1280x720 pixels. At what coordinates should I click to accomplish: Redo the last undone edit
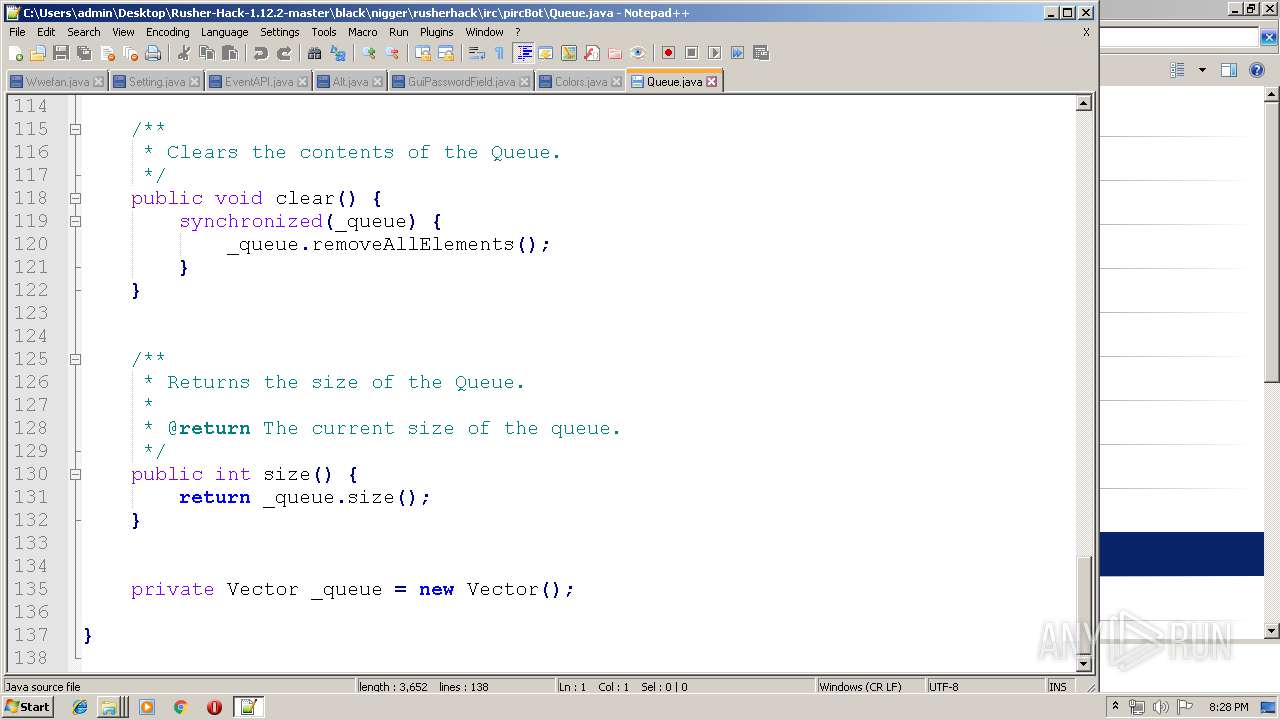pos(284,53)
